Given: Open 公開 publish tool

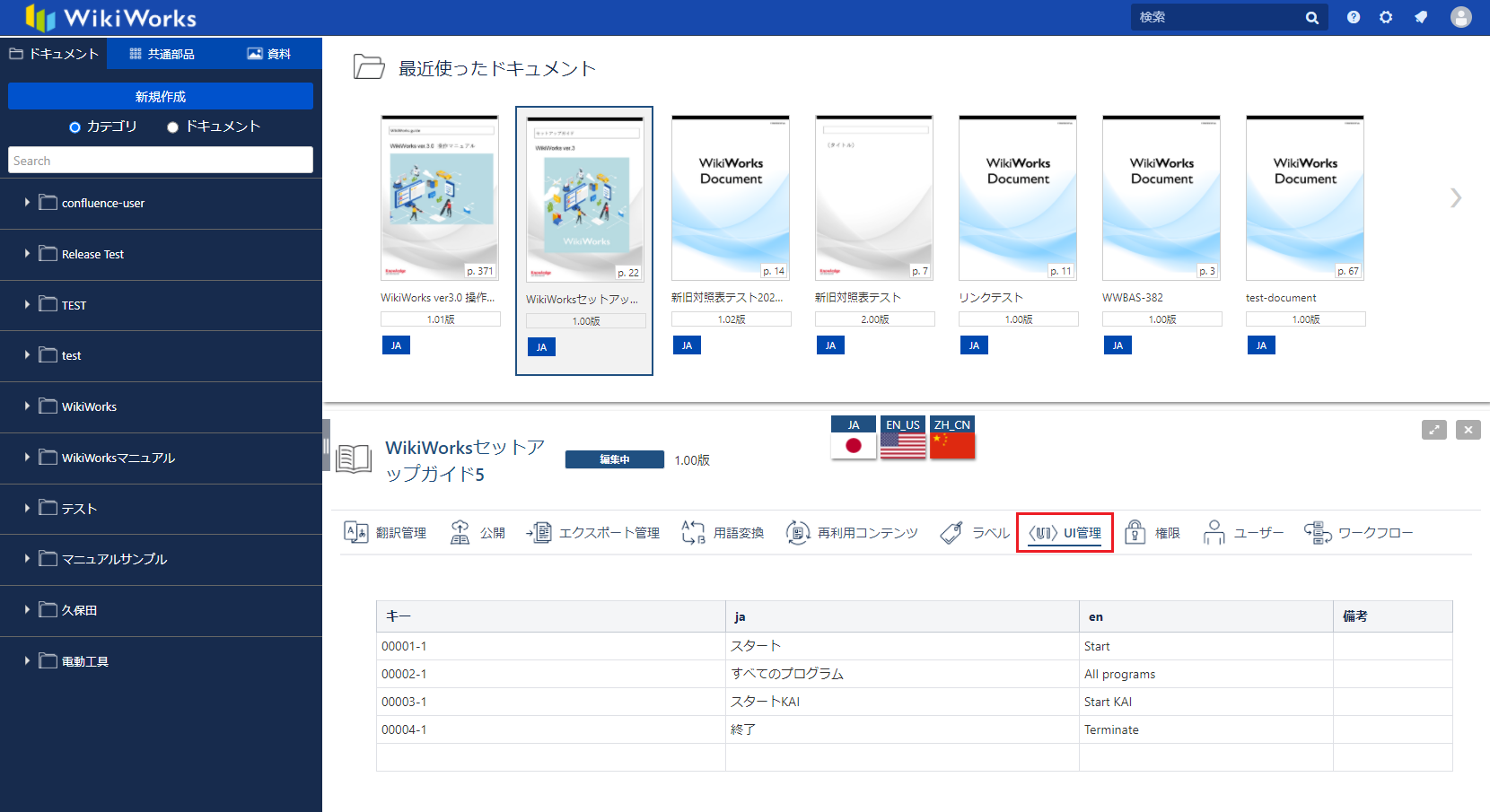Looking at the screenshot, I should click(478, 533).
